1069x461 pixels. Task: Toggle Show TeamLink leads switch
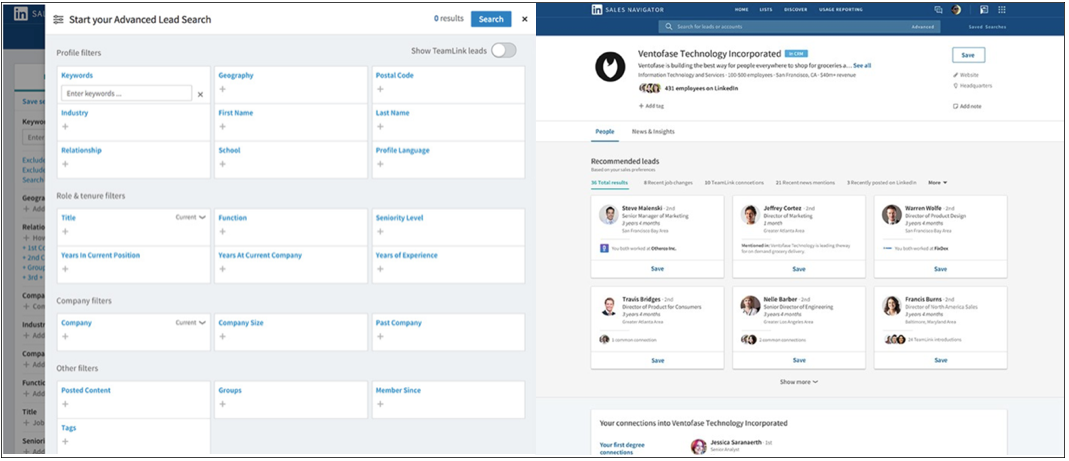504,50
